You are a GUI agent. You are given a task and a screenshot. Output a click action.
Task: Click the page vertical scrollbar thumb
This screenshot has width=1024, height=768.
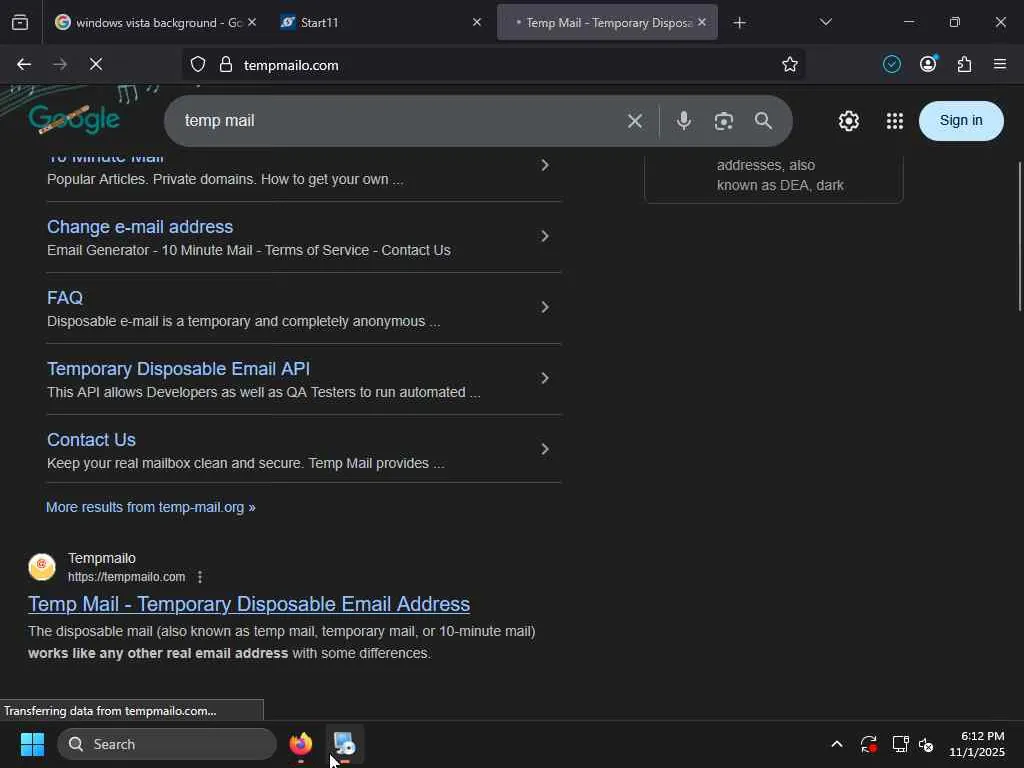click(1019, 236)
